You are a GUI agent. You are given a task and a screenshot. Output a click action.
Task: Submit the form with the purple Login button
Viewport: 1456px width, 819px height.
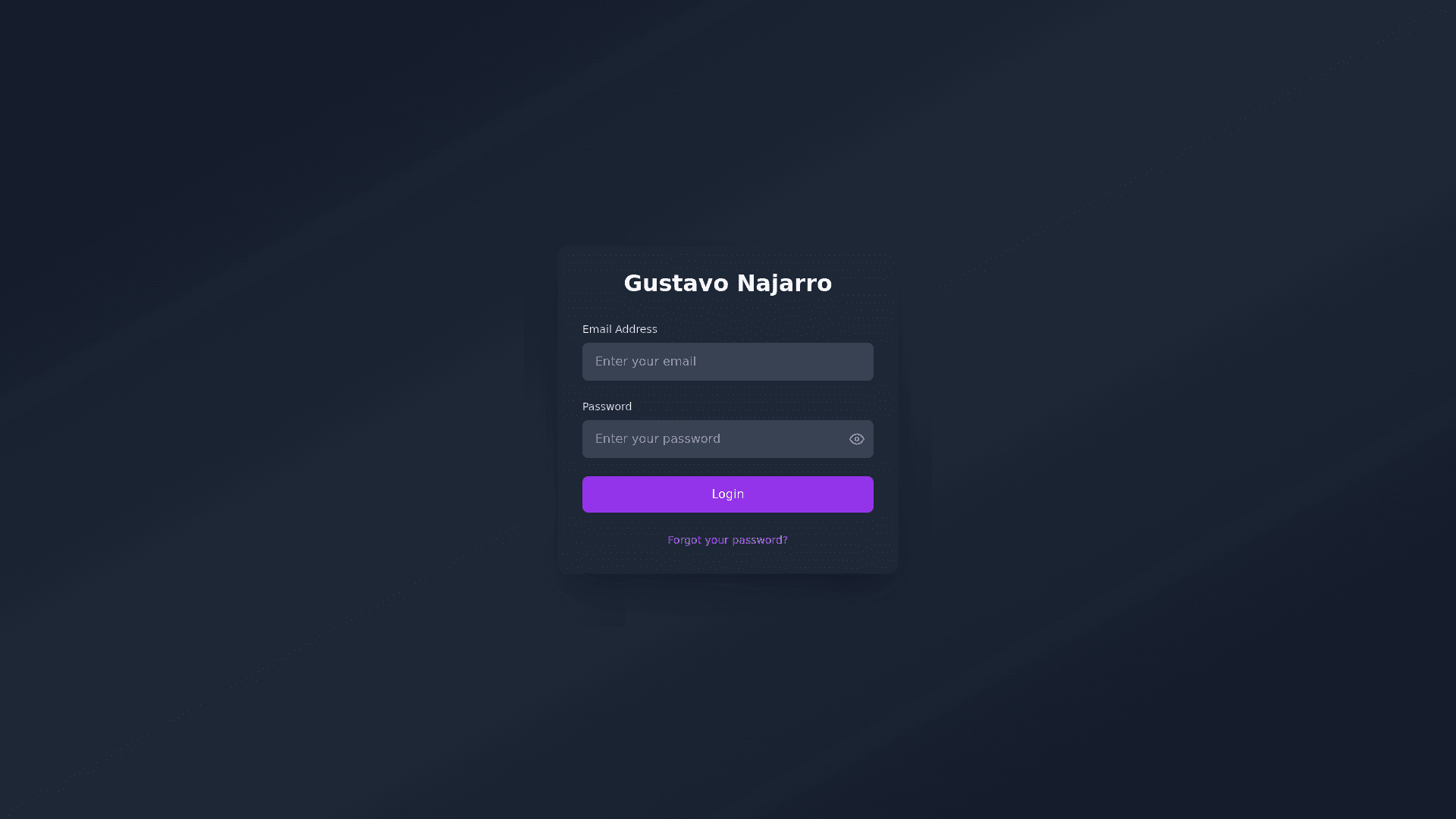tap(727, 494)
